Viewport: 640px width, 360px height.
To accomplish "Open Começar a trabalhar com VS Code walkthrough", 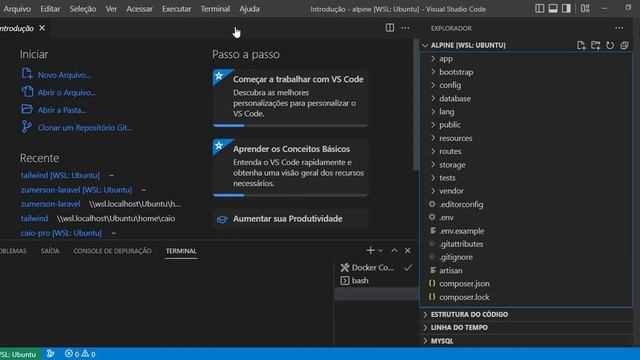I will (x=290, y=98).
